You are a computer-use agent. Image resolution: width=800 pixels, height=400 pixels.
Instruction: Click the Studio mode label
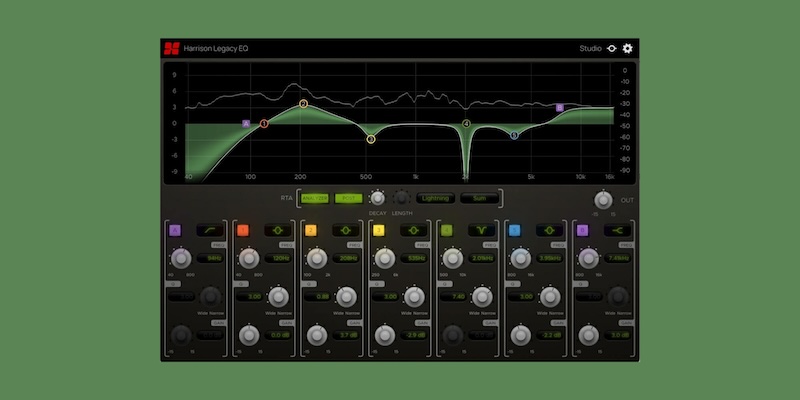point(590,48)
